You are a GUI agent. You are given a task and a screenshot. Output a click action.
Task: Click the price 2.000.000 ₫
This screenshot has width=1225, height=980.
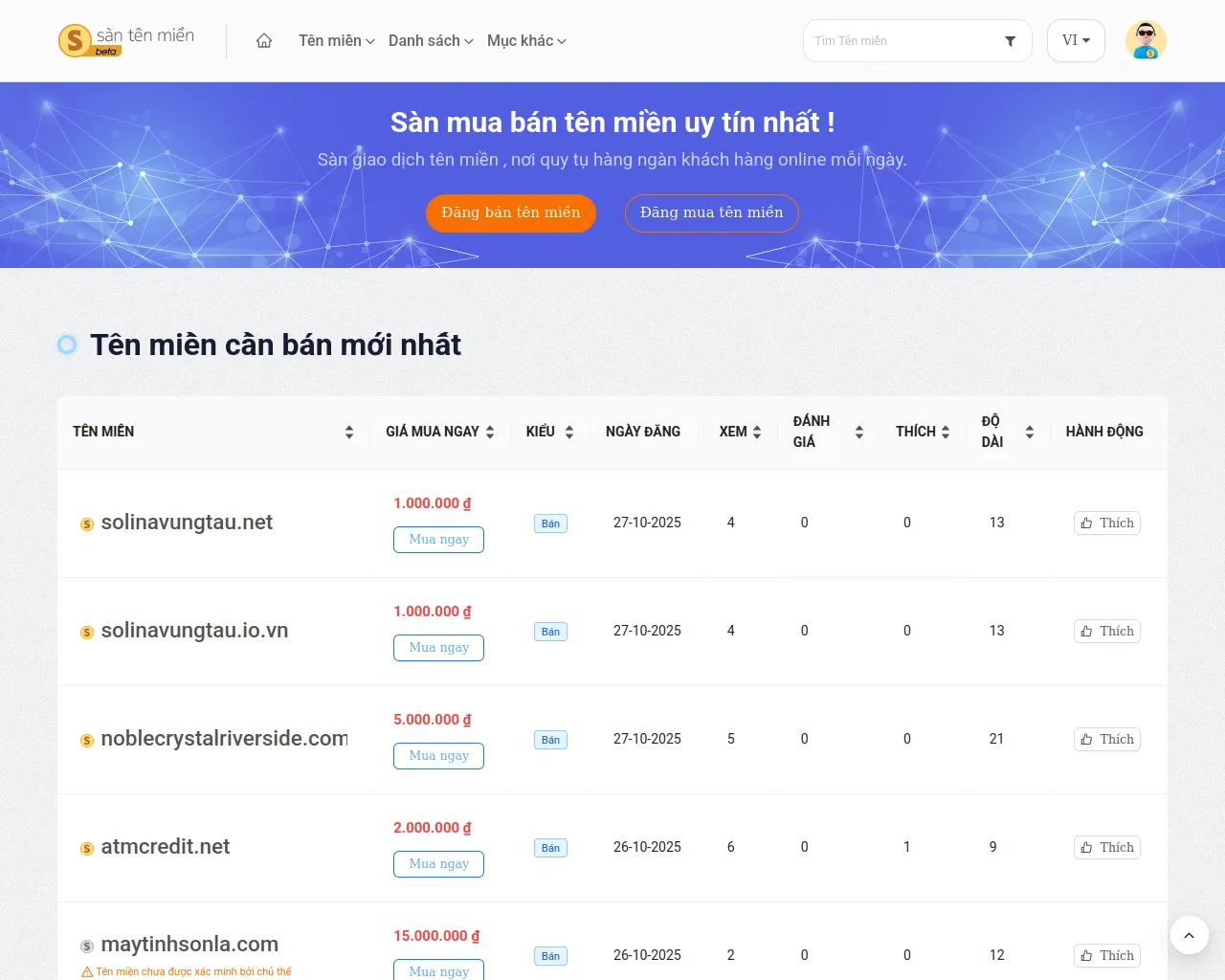pos(433,828)
